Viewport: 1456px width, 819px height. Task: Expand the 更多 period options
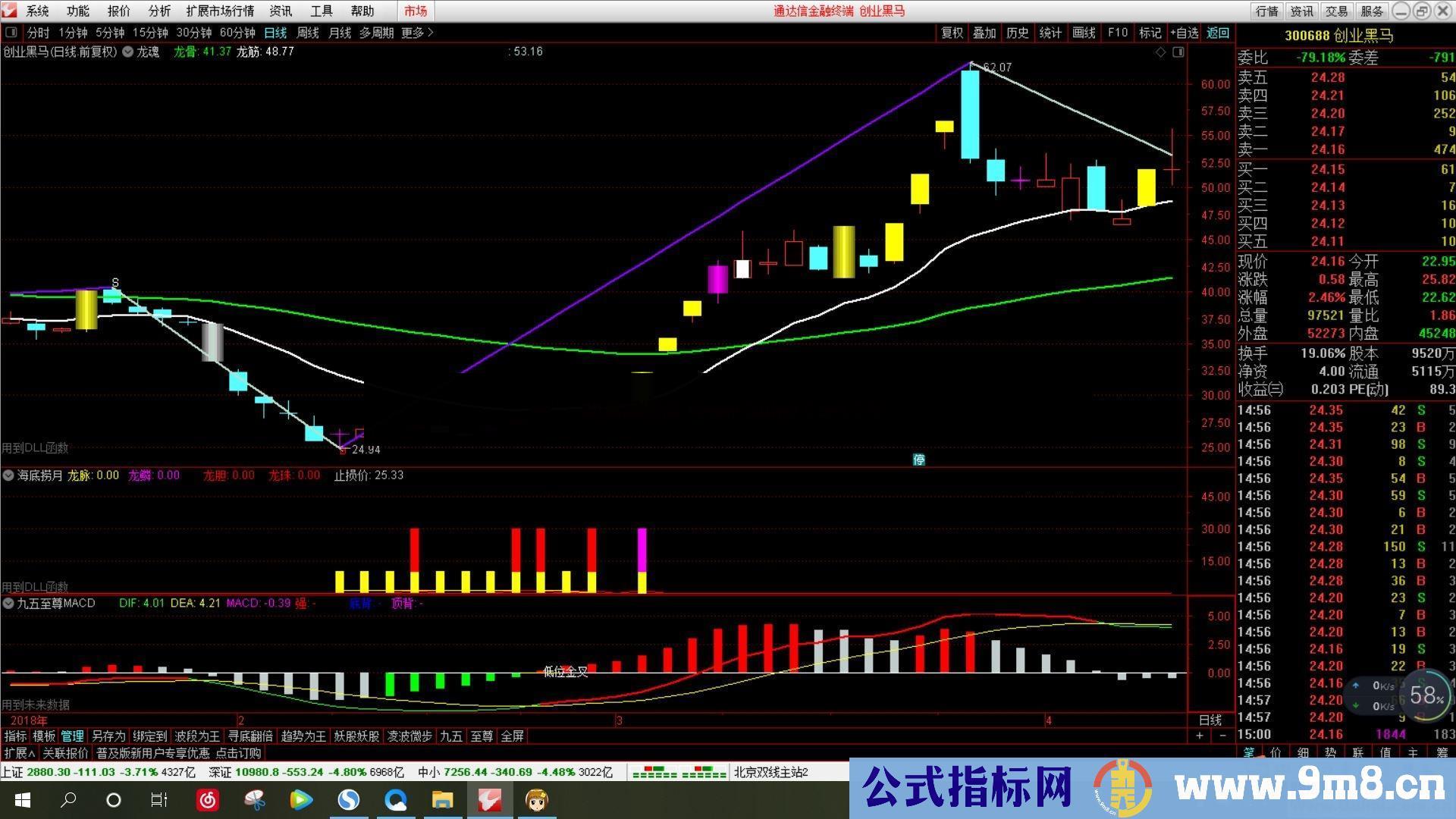pyautogui.click(x=417, y=33)
